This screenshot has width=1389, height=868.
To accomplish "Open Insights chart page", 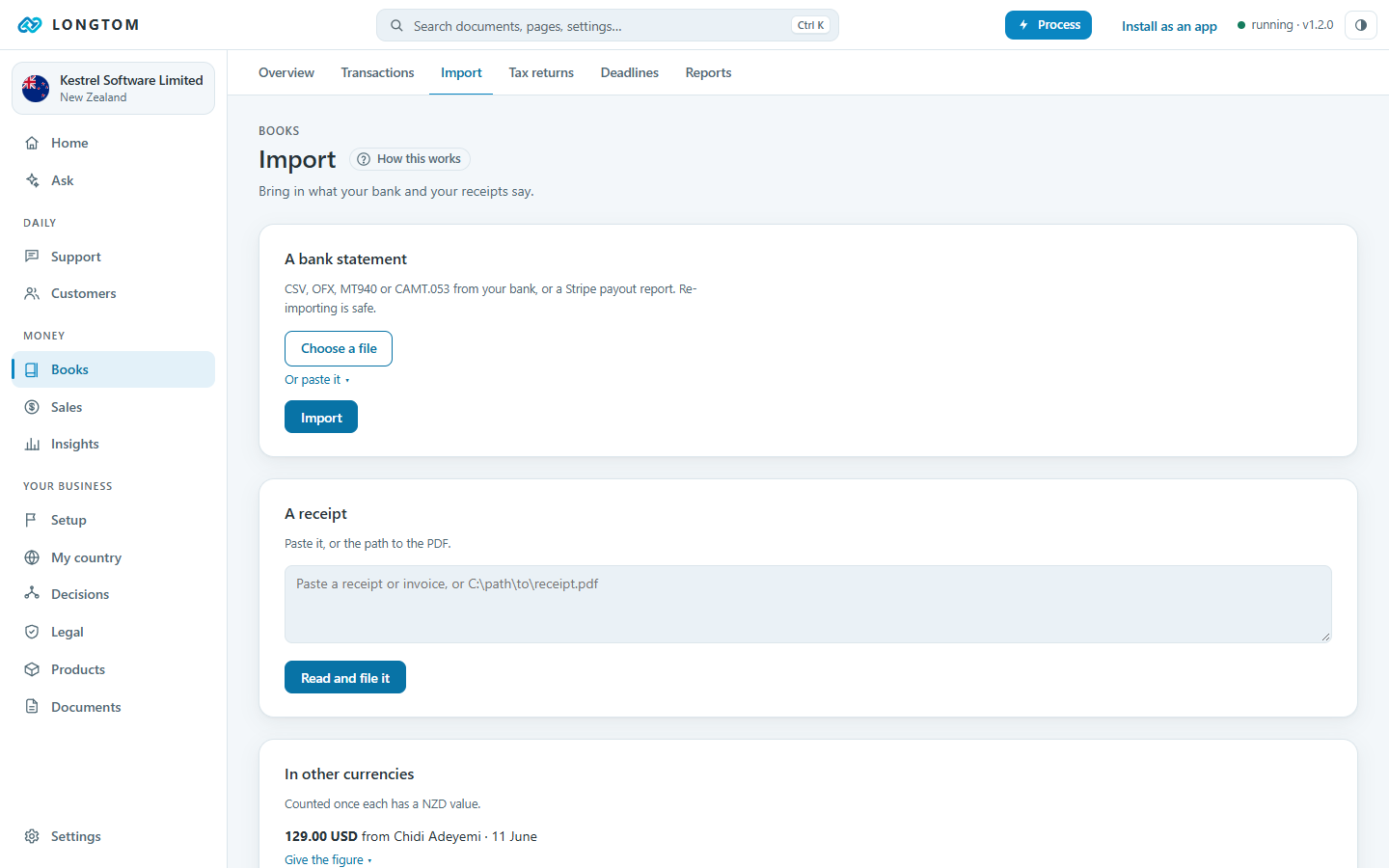I will tap(113, 444).
